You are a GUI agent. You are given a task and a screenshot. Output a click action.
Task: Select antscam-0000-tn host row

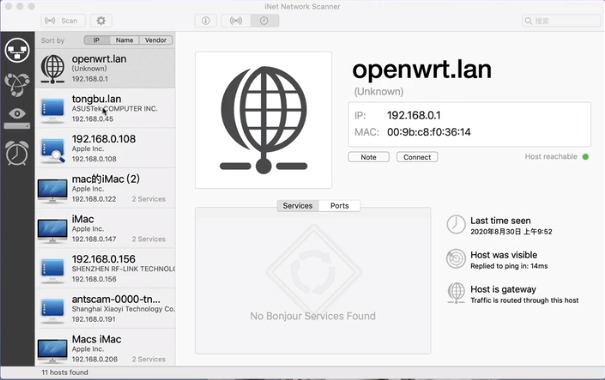coord(105,309)
